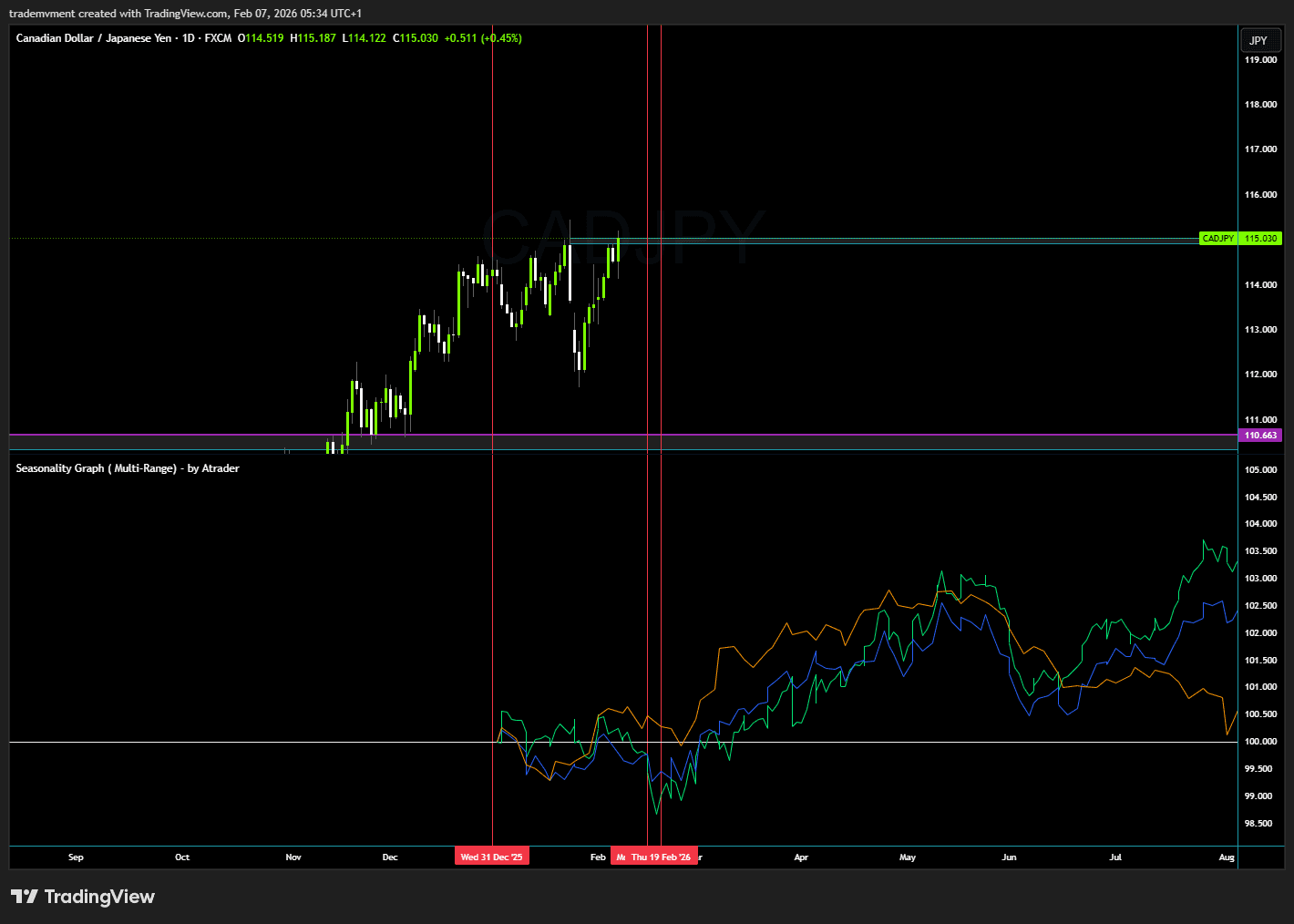This screenshot has width=1294, height=924.
Task: Click the 115.030 current price tag
Action: (x=1260, y=238)
